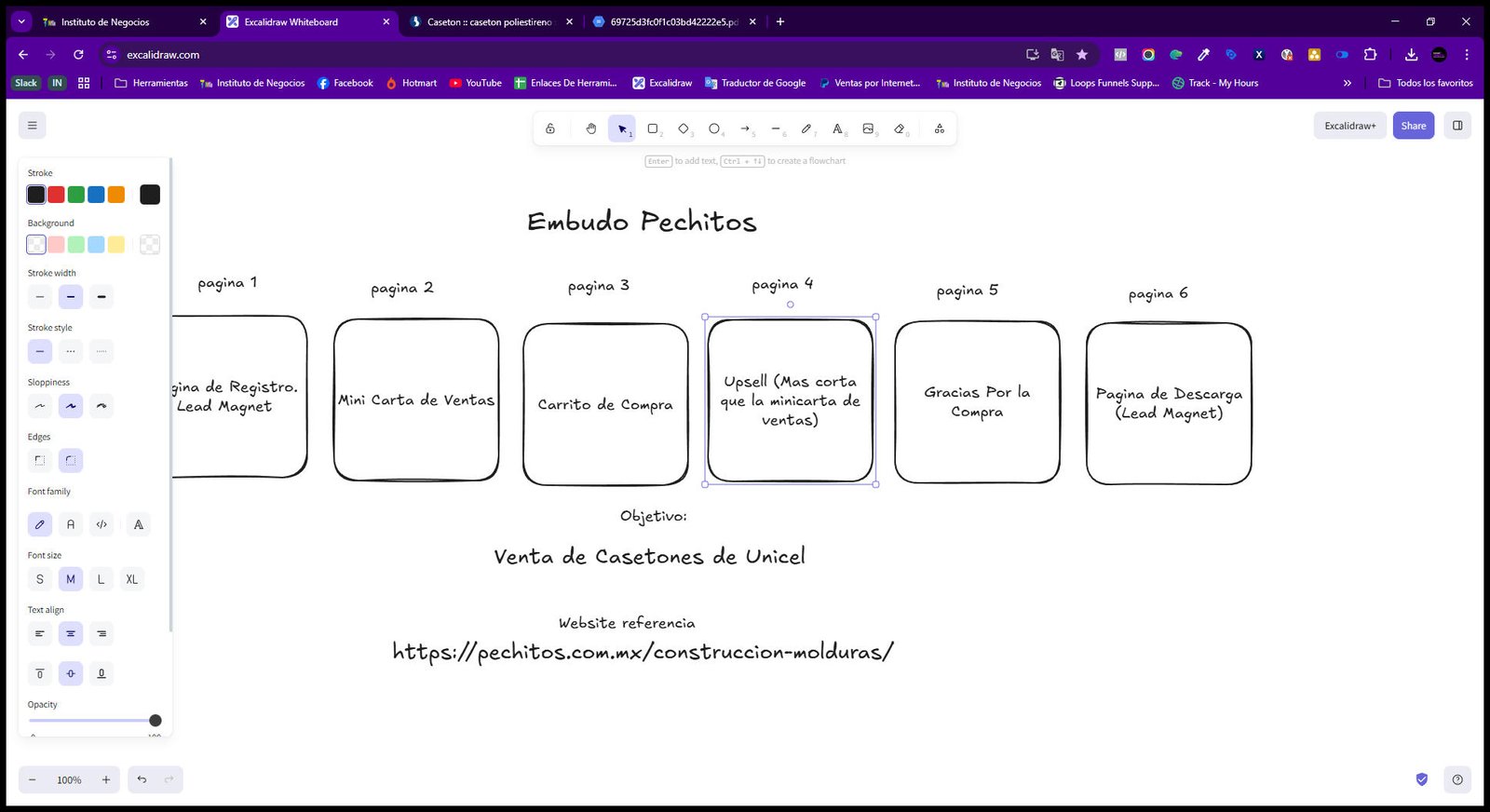Expand the hidden bookmarks chevron
The image size is (1490, 812).
tap(1347, 83)
